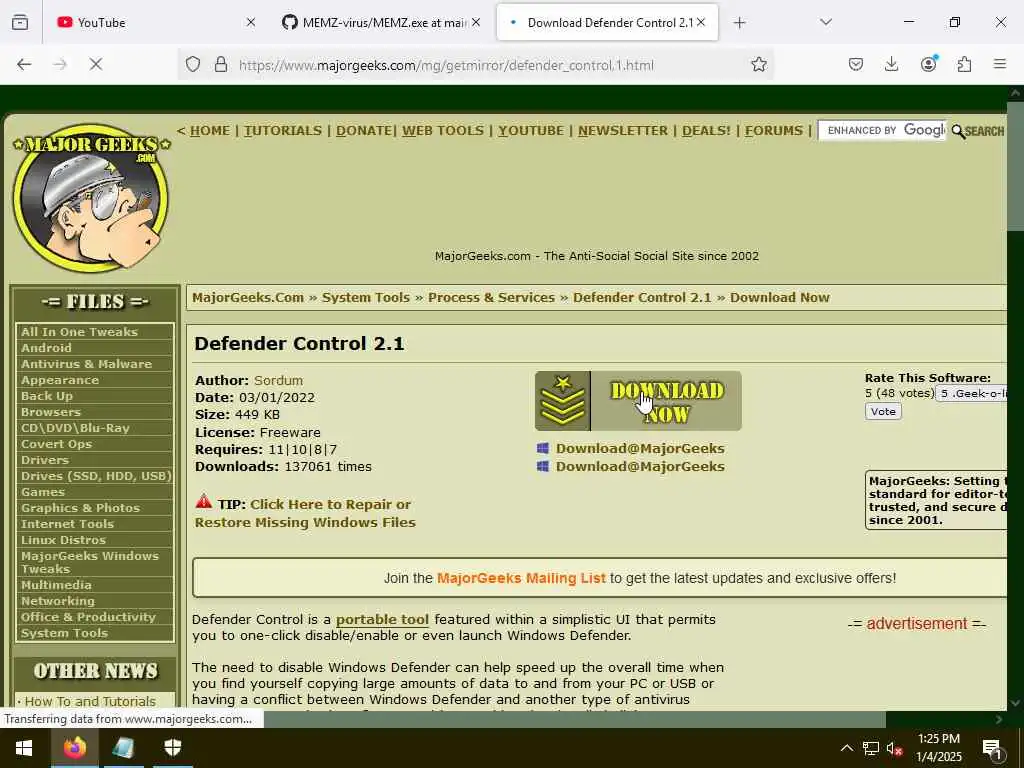Image resolution: width=1024 pixels, height=768 pixels.
Task: Click the page vertical scrollbar
Action: tap(1015, 167)
